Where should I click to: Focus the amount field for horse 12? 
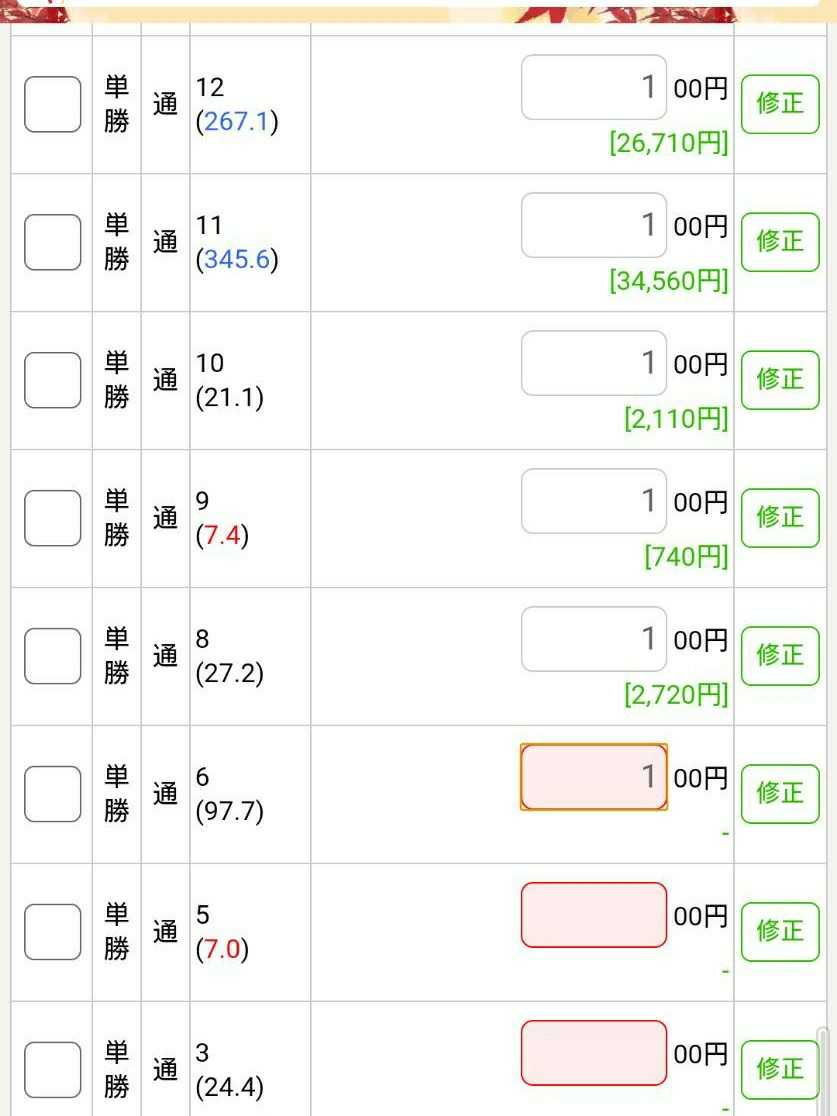tap(593, 88)
